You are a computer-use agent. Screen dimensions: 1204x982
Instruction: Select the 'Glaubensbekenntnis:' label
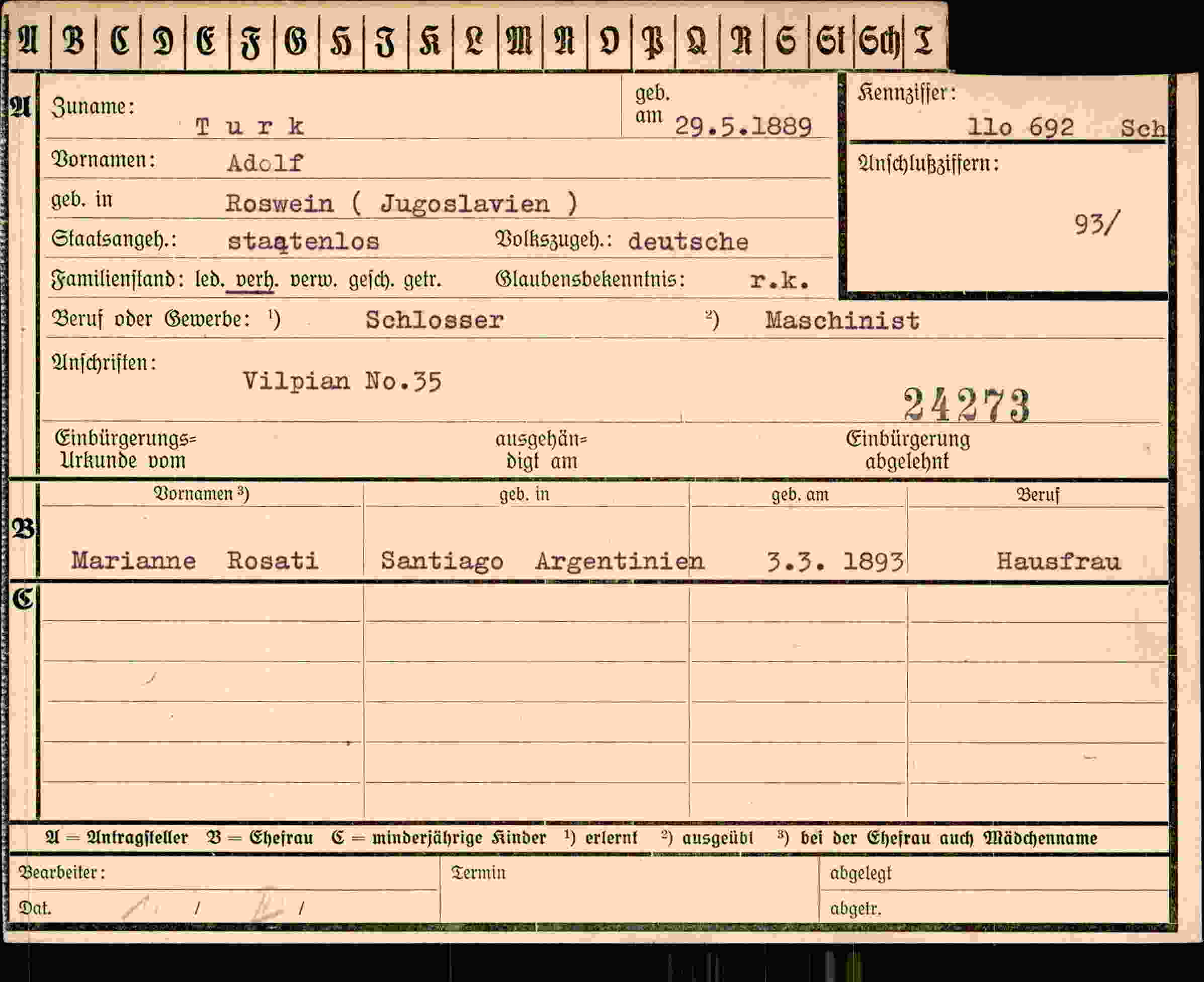click(x=590, y=279)
